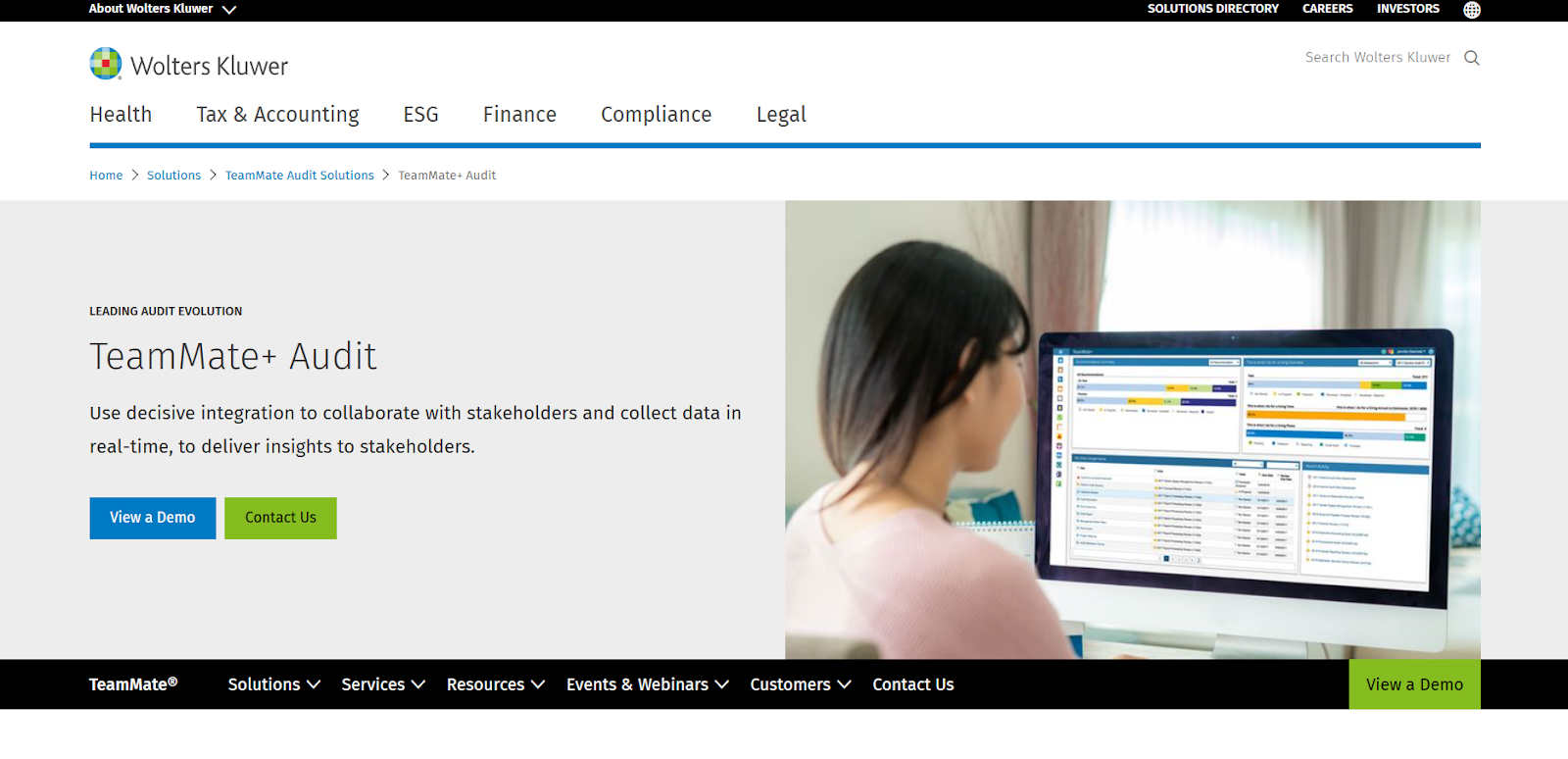The width and height of the screenshot is (1568, 759).
Task: Expand Events & Webinars submenu
Action: click(648, 684)
